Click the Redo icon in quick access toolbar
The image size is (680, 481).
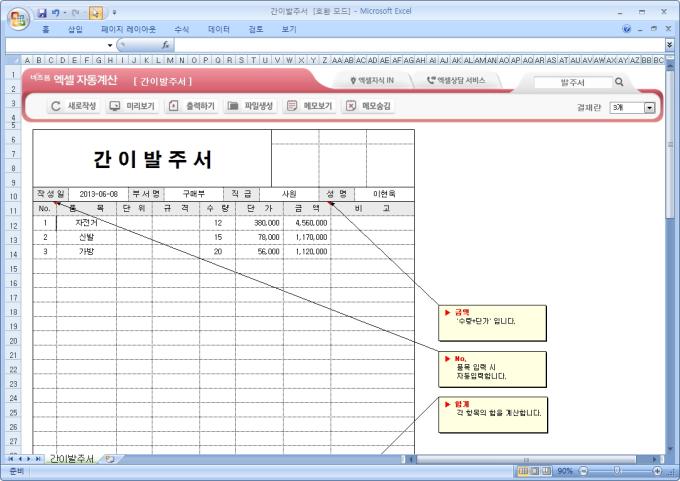(75, 13)
